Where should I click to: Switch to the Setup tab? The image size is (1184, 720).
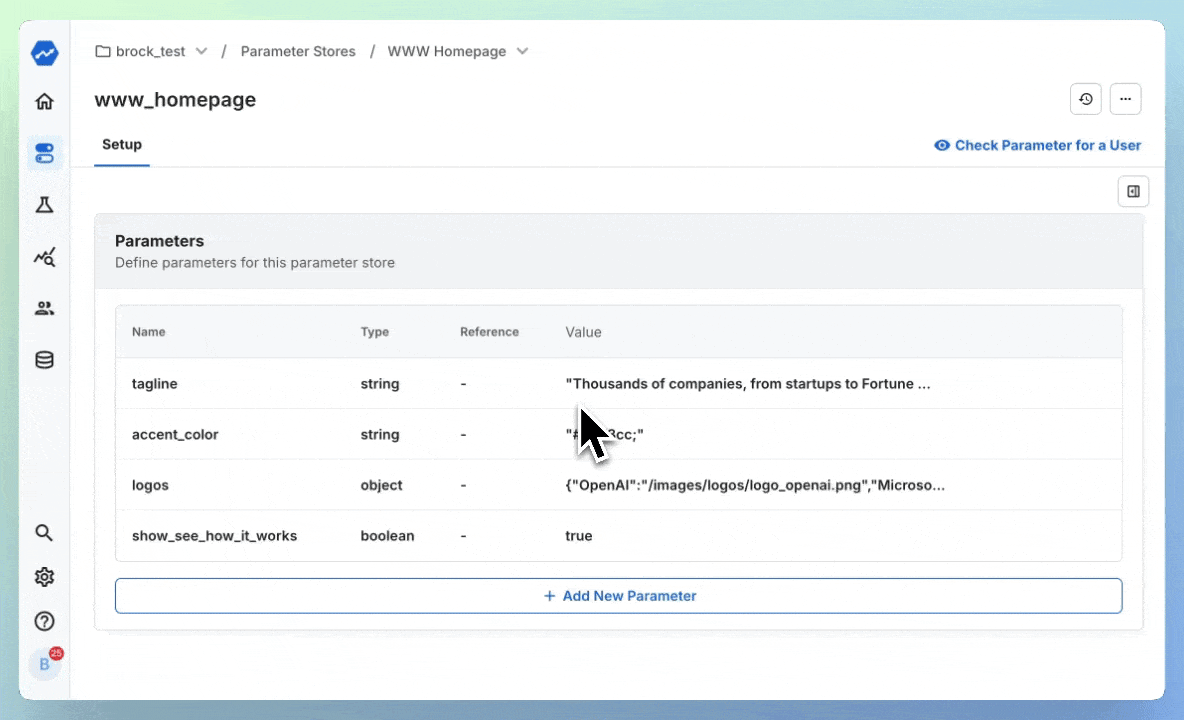click(121, 144)
